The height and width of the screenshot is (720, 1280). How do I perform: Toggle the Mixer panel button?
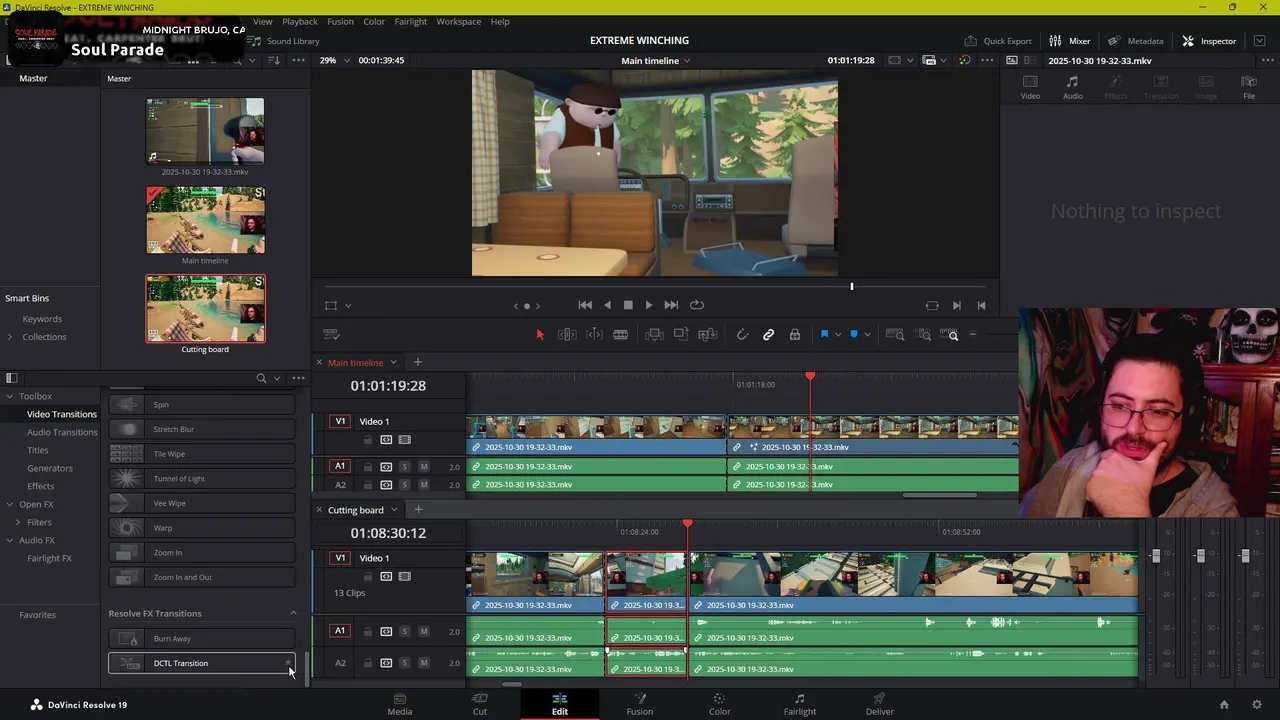[1070, 41]
